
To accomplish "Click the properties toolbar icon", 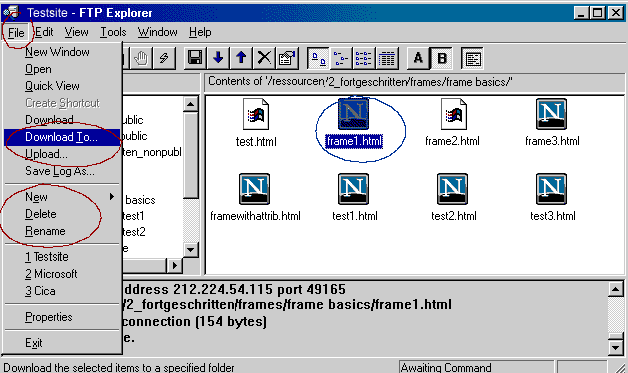I will (287, 58).
